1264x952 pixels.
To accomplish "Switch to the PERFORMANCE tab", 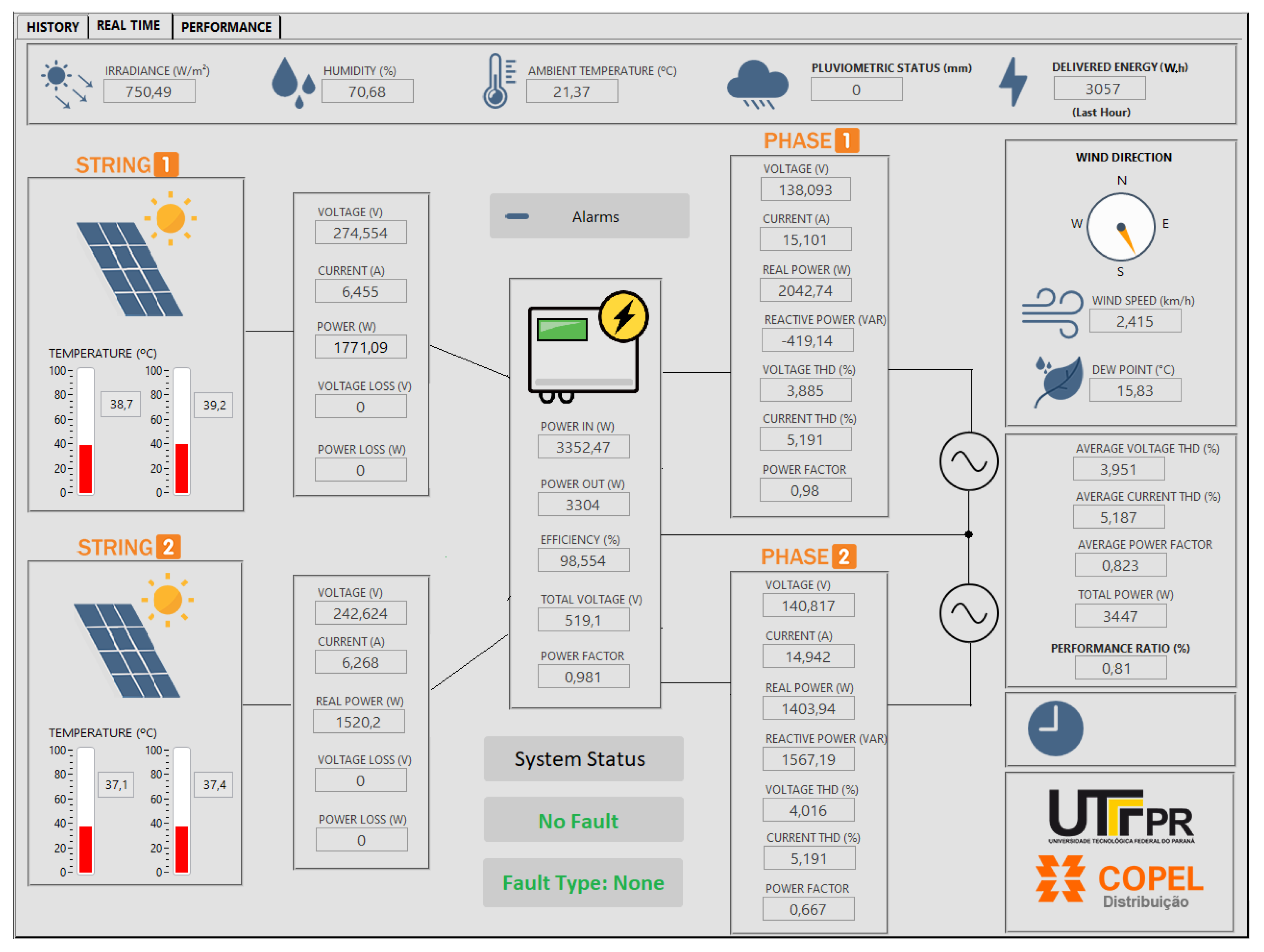I will click(x=226, y=27).
